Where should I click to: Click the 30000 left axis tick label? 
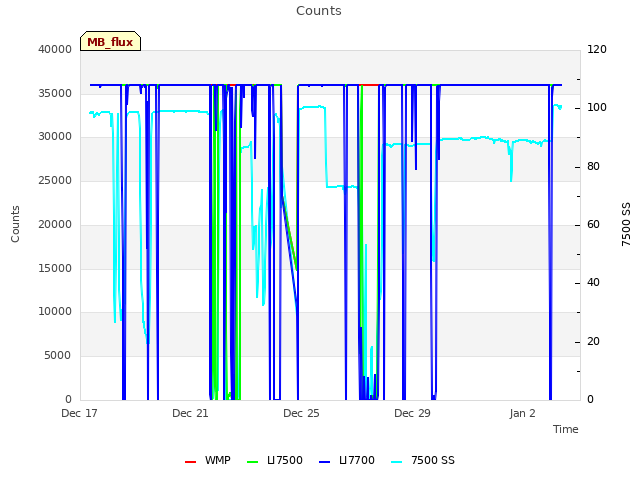click(55, 137)
